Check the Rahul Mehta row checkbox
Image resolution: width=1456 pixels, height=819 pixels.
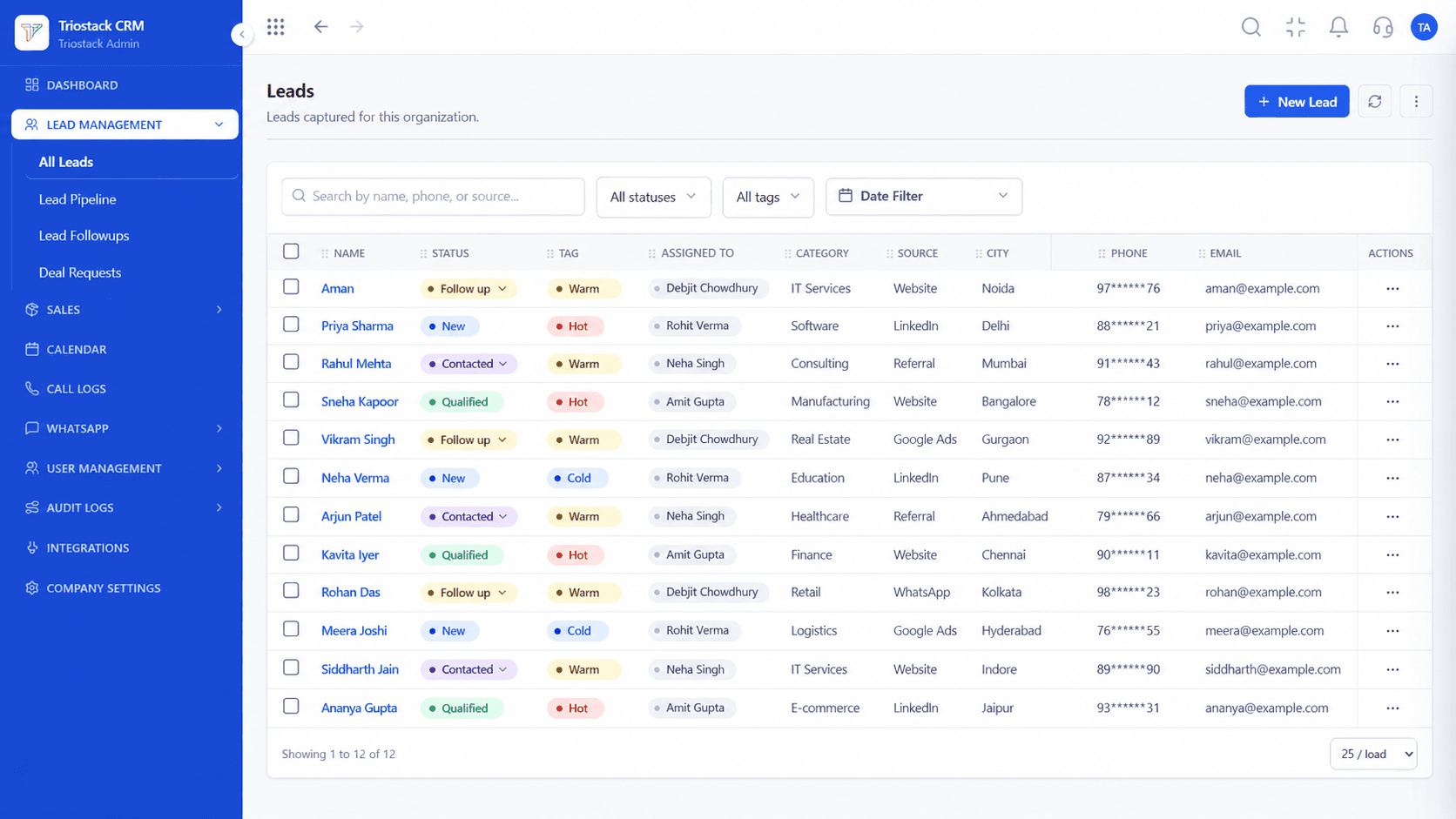pyautogui.click(x=291, y=361)
